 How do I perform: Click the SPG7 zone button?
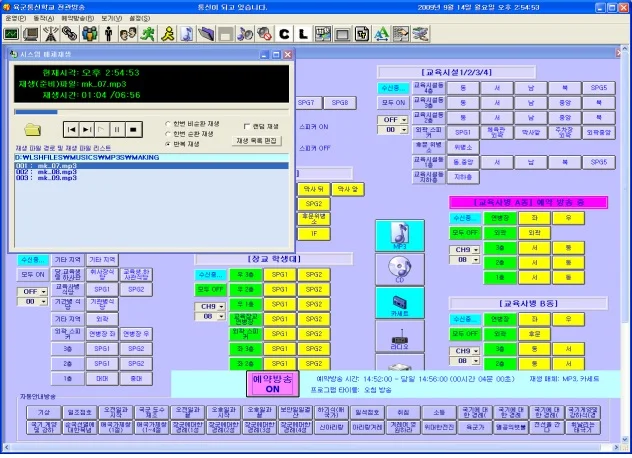307,103
